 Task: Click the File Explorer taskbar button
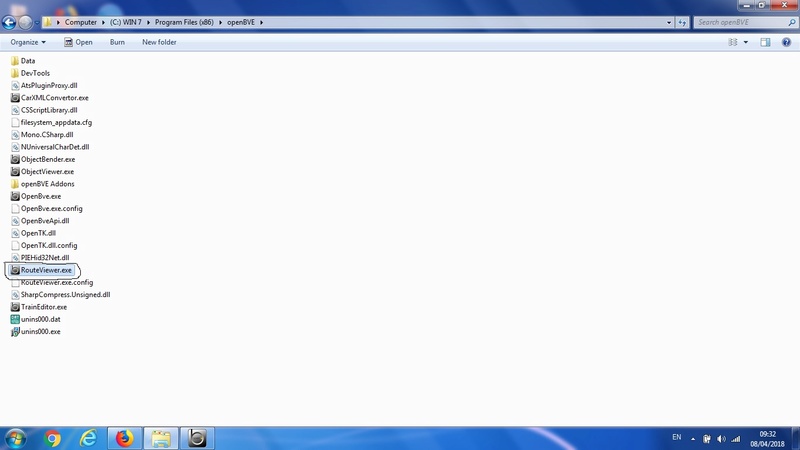pos(161,439)
